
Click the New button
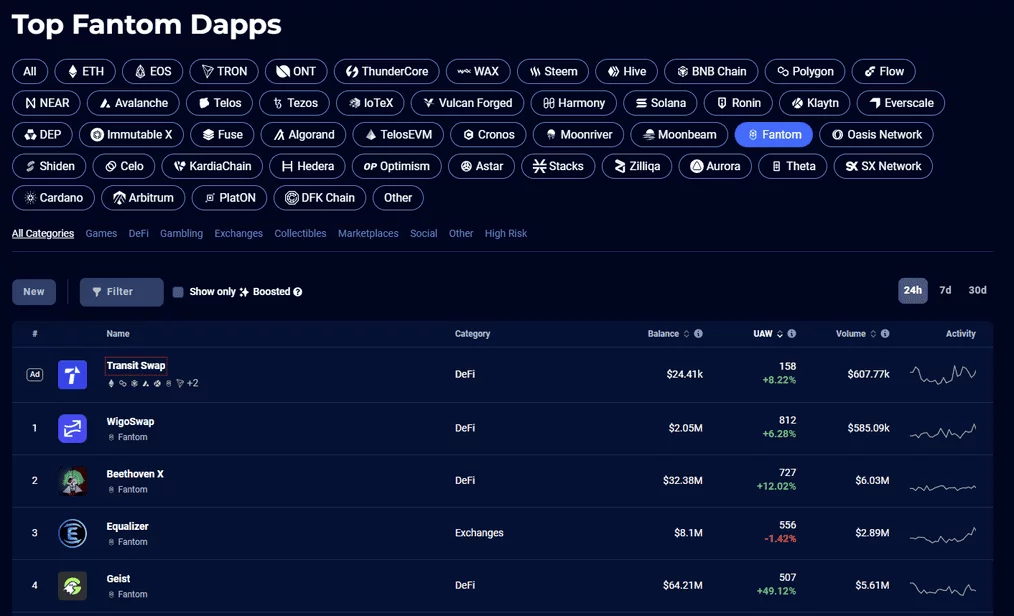(33, 291)
